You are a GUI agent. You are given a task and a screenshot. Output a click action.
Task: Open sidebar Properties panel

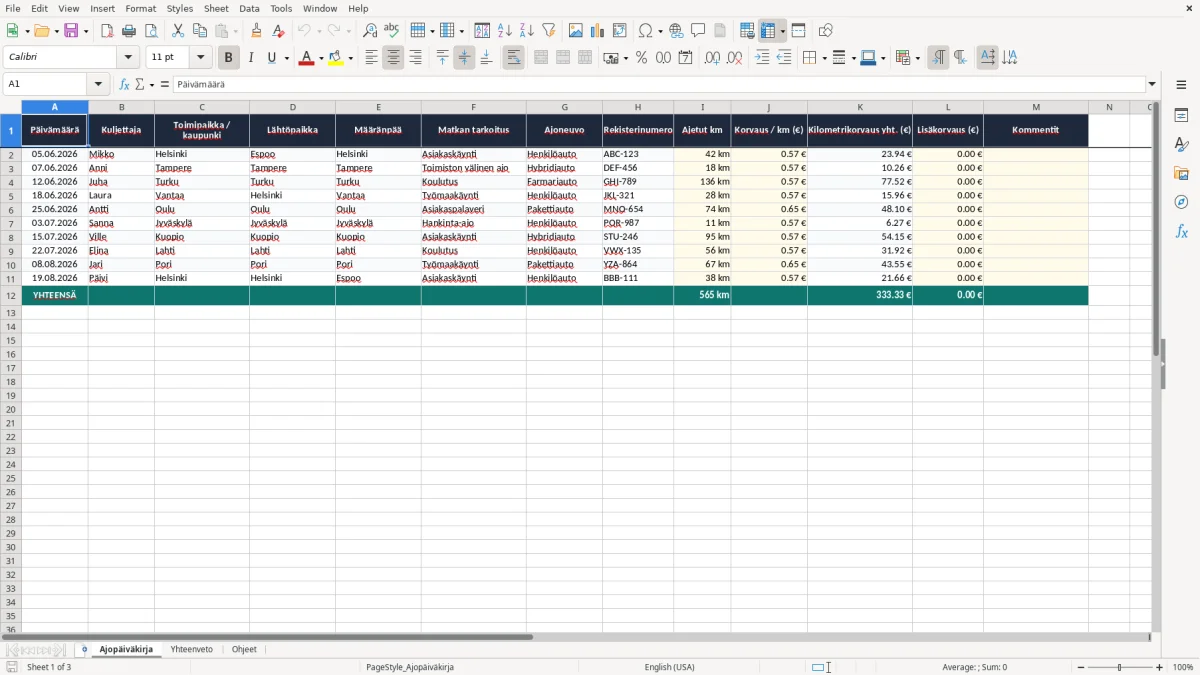(x=1181, y=115)
